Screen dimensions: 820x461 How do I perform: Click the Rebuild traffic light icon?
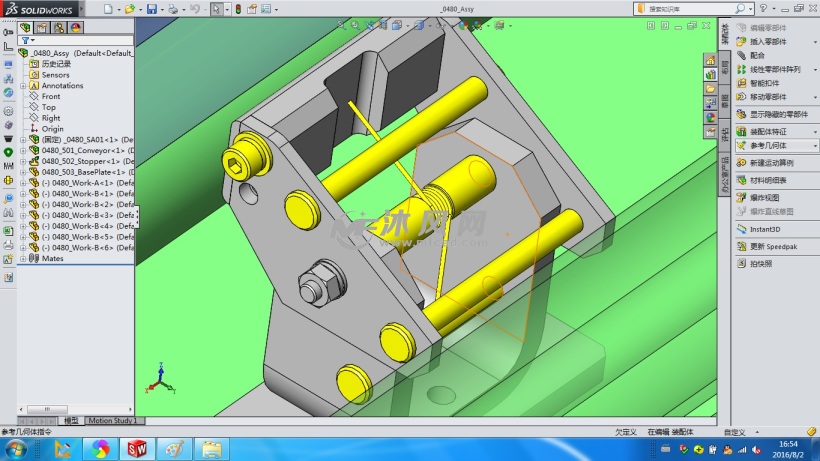(237, 9)
